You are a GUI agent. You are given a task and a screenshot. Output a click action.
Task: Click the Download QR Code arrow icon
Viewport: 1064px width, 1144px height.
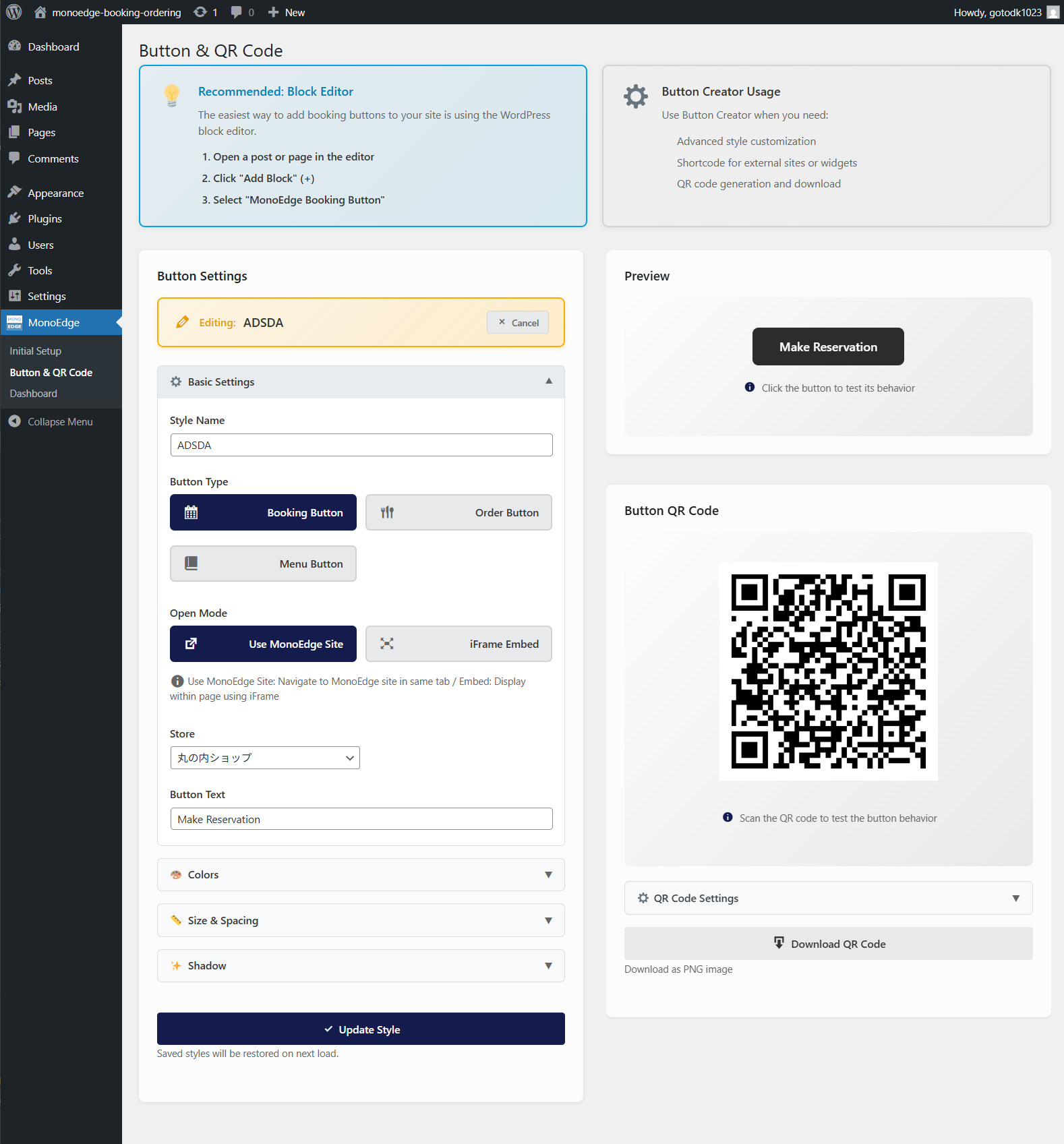tap(779, 942)
